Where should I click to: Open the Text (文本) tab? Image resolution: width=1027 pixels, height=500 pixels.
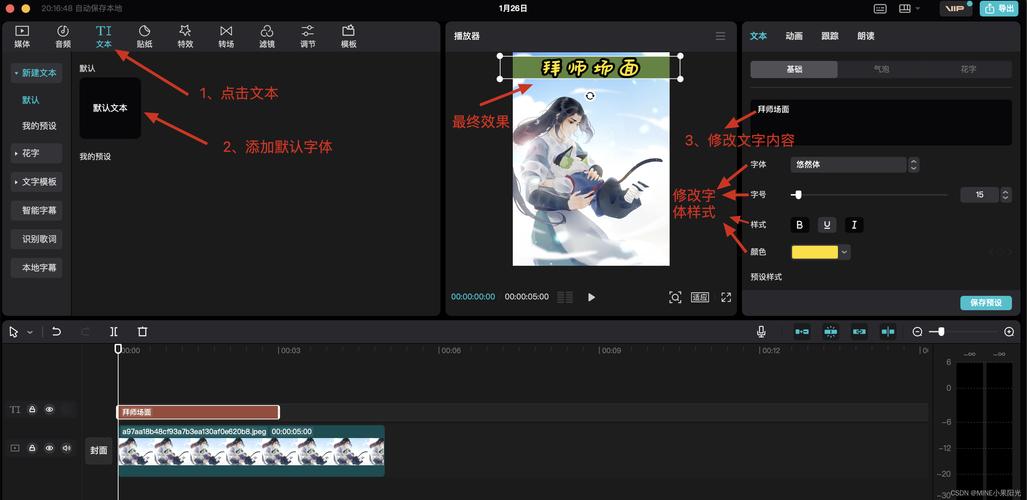coord(103,37)
